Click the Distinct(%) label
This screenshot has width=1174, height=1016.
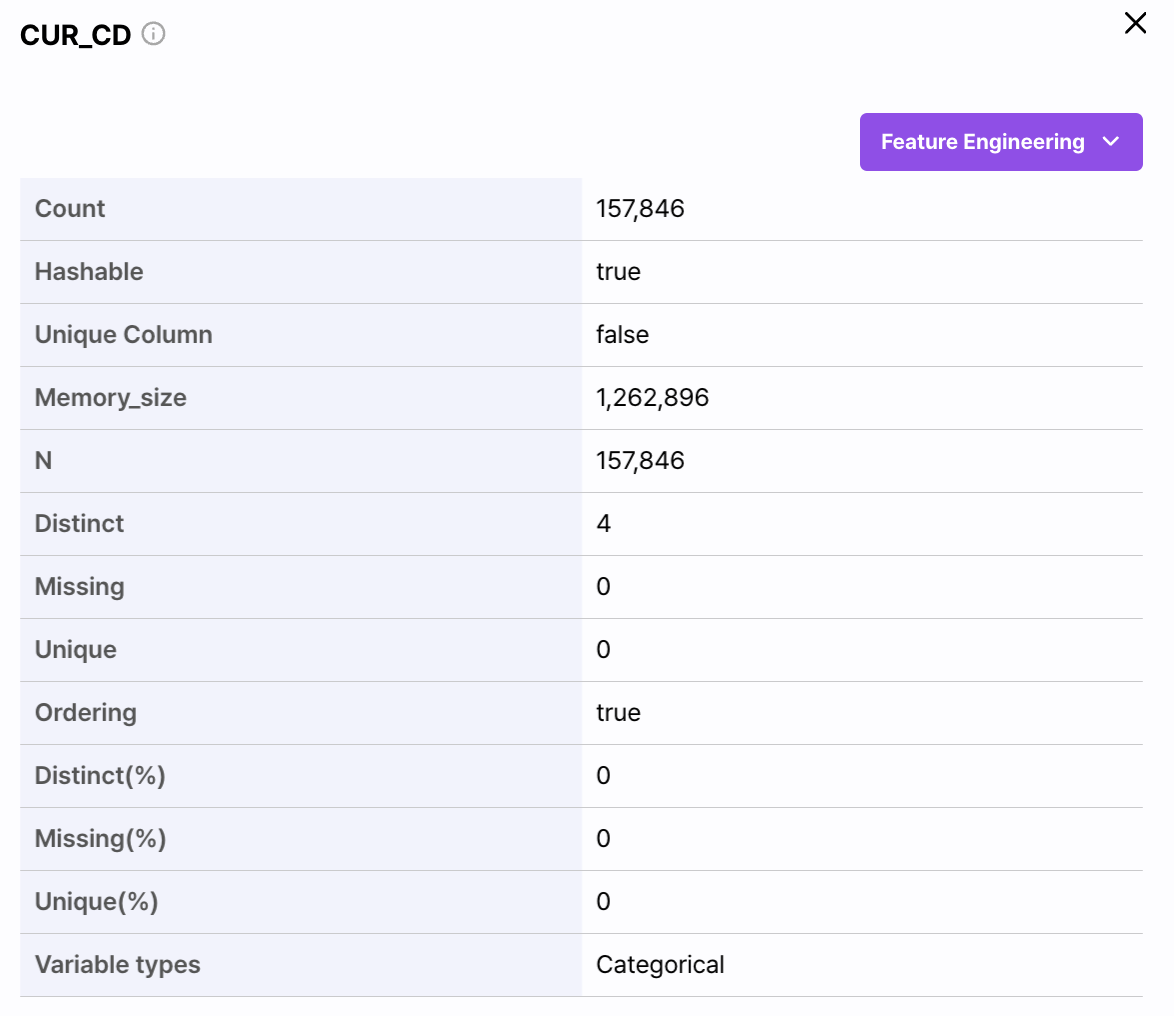(x=100, y=776)
